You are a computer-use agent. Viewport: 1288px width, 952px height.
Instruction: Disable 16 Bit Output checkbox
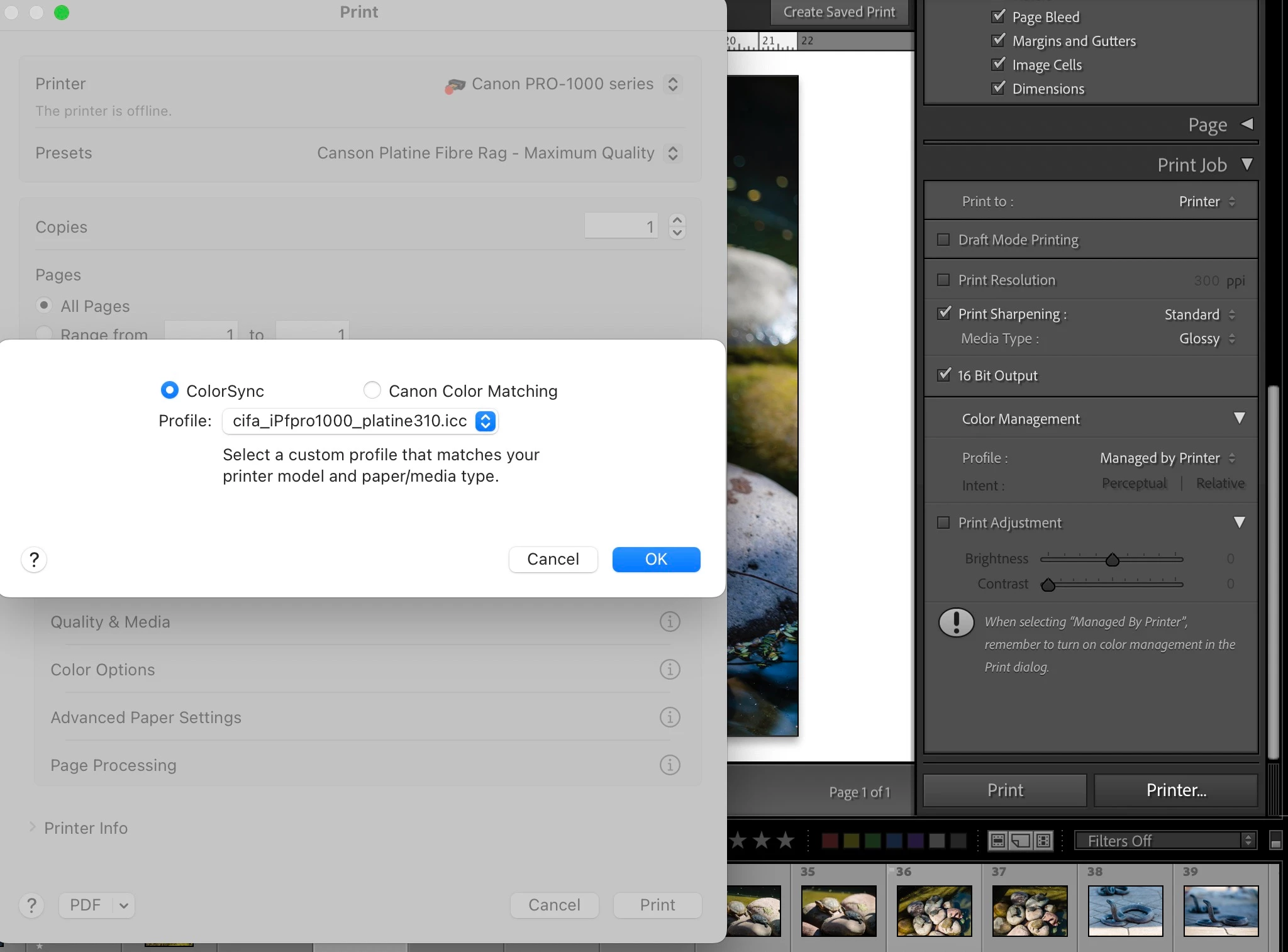pyautogui.click(x=944, y=375)
